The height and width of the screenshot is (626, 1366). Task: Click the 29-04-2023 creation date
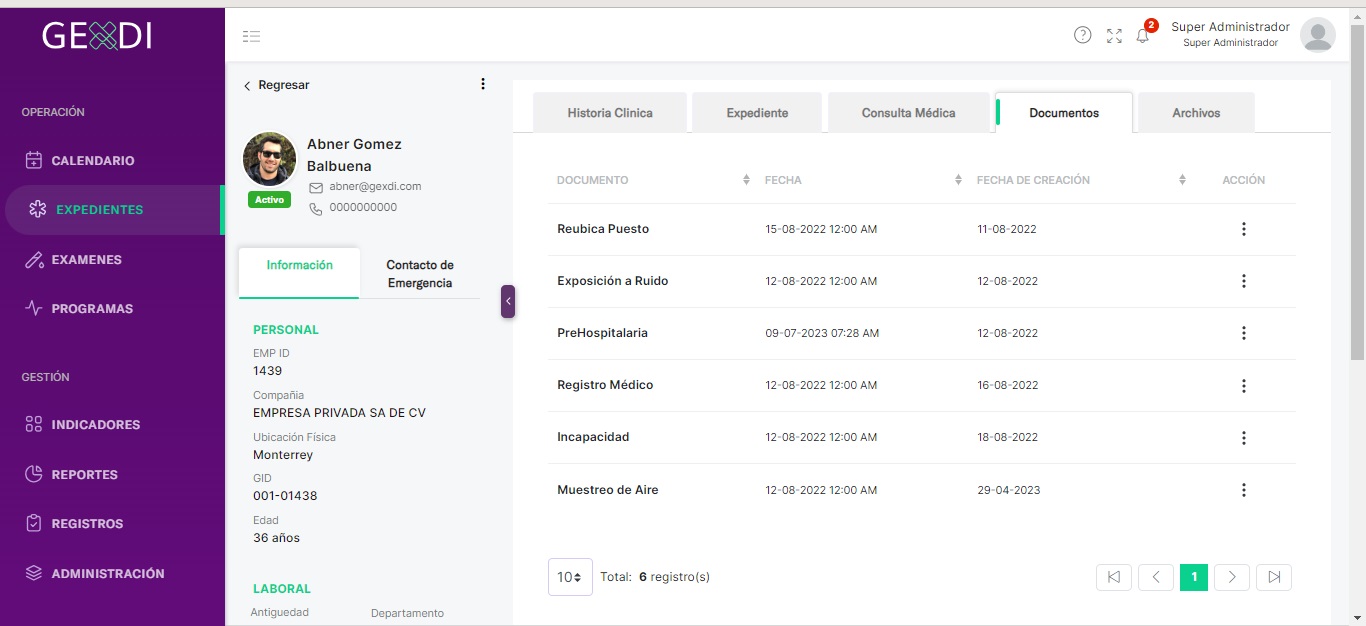click(1009, 490)
